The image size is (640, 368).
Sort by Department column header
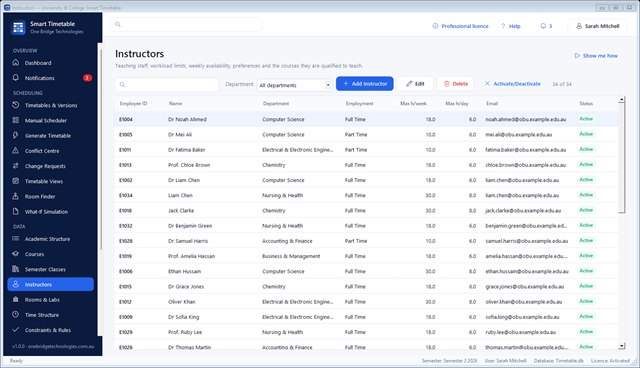[276, 103]
